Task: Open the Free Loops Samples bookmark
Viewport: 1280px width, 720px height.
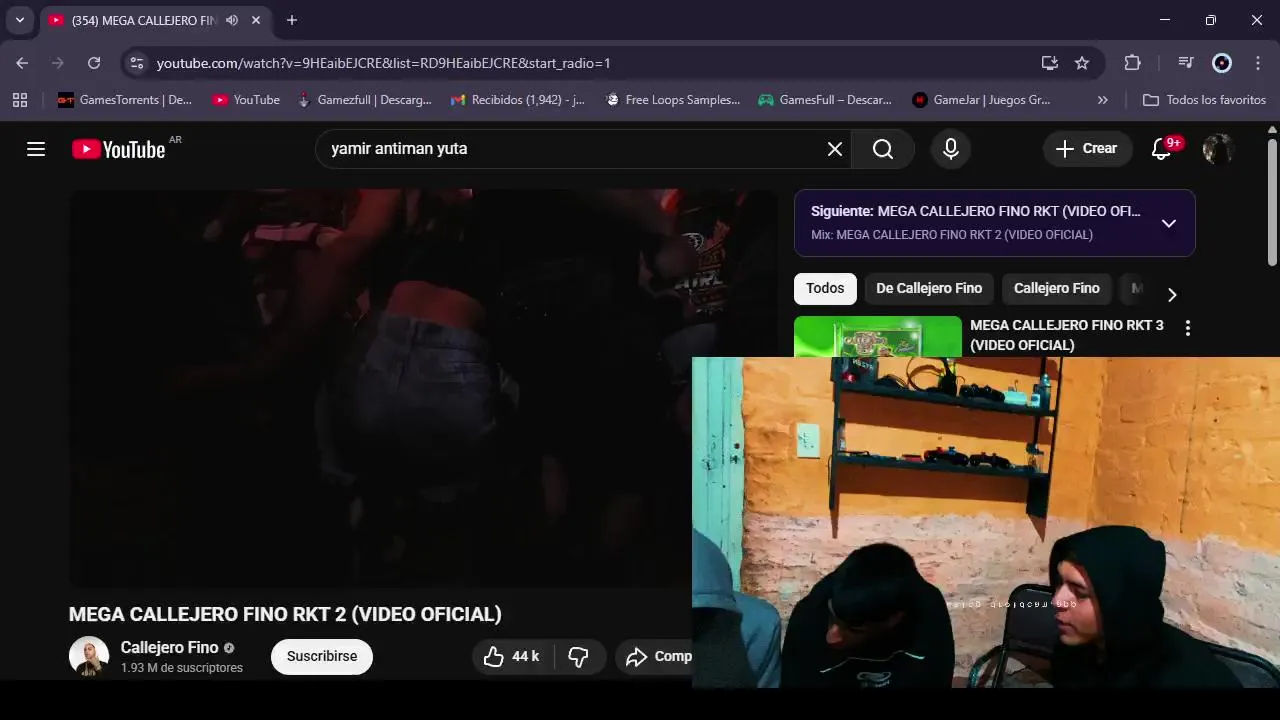Action: click(672, 100)
